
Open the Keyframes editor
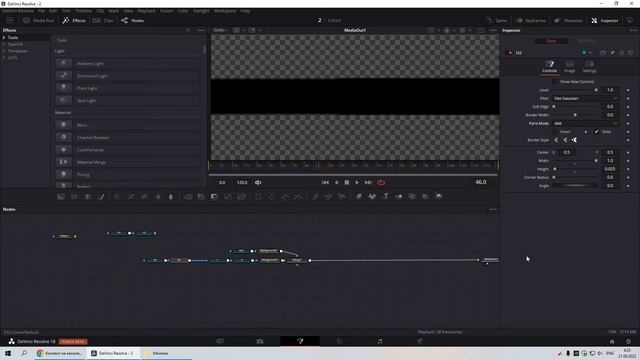tap(531, 20)
